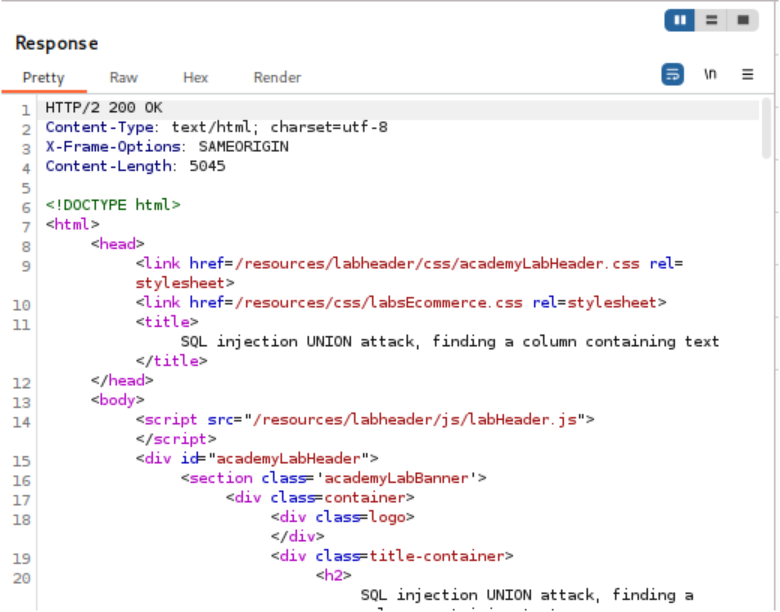Image resolution: width=780 pixels, height=612 pixels.
Task: Select the Pretty tab
Action: [43, 77]
